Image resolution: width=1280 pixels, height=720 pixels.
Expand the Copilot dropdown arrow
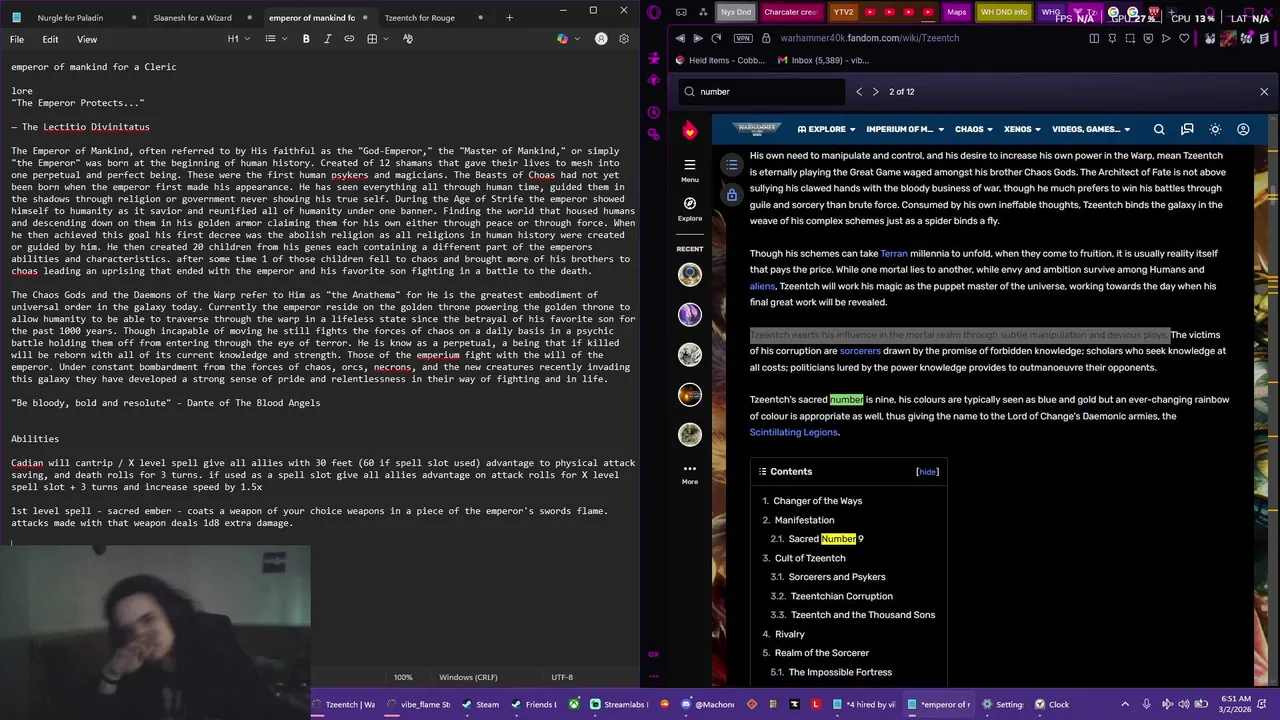[577, 39]
